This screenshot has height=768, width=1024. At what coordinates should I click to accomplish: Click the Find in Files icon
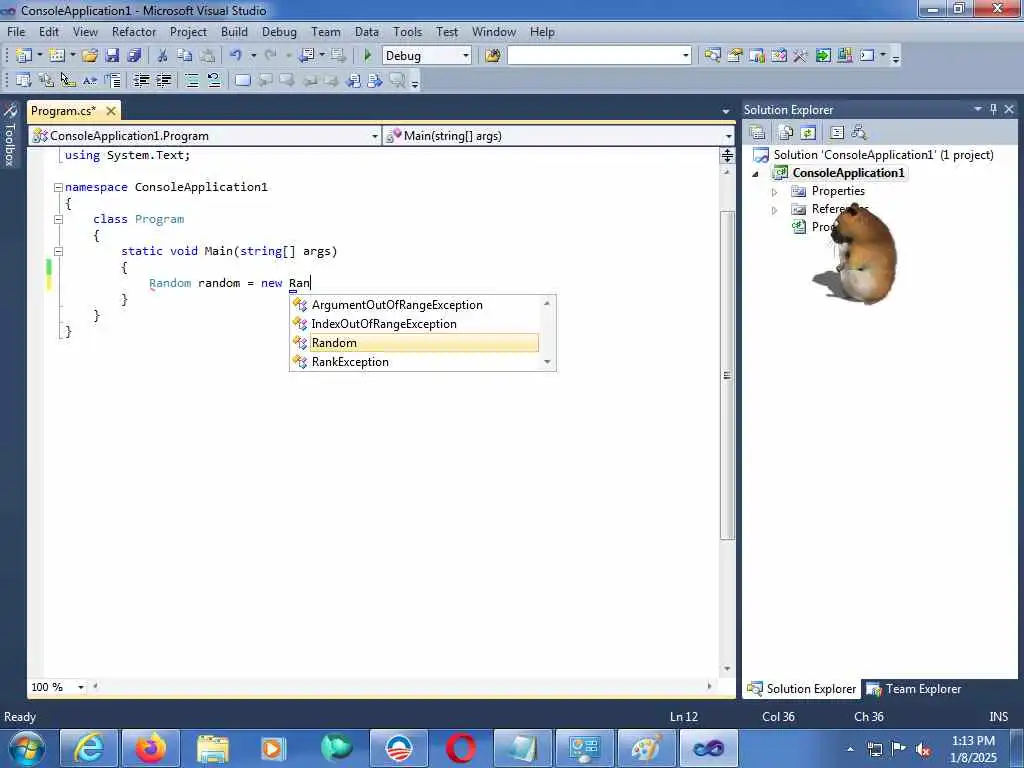(493, 56)
